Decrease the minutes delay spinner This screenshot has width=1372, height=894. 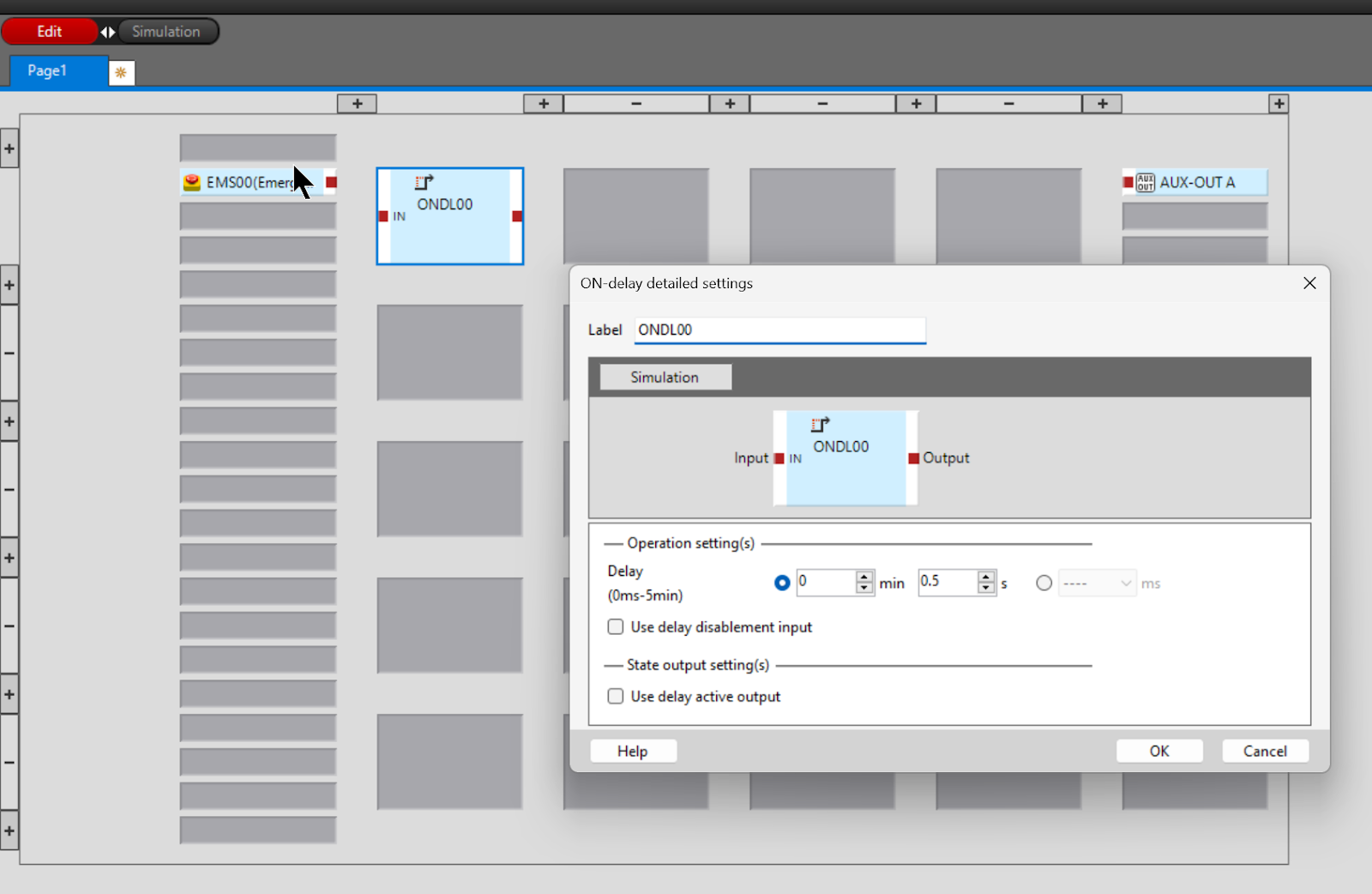pos(864,589)
